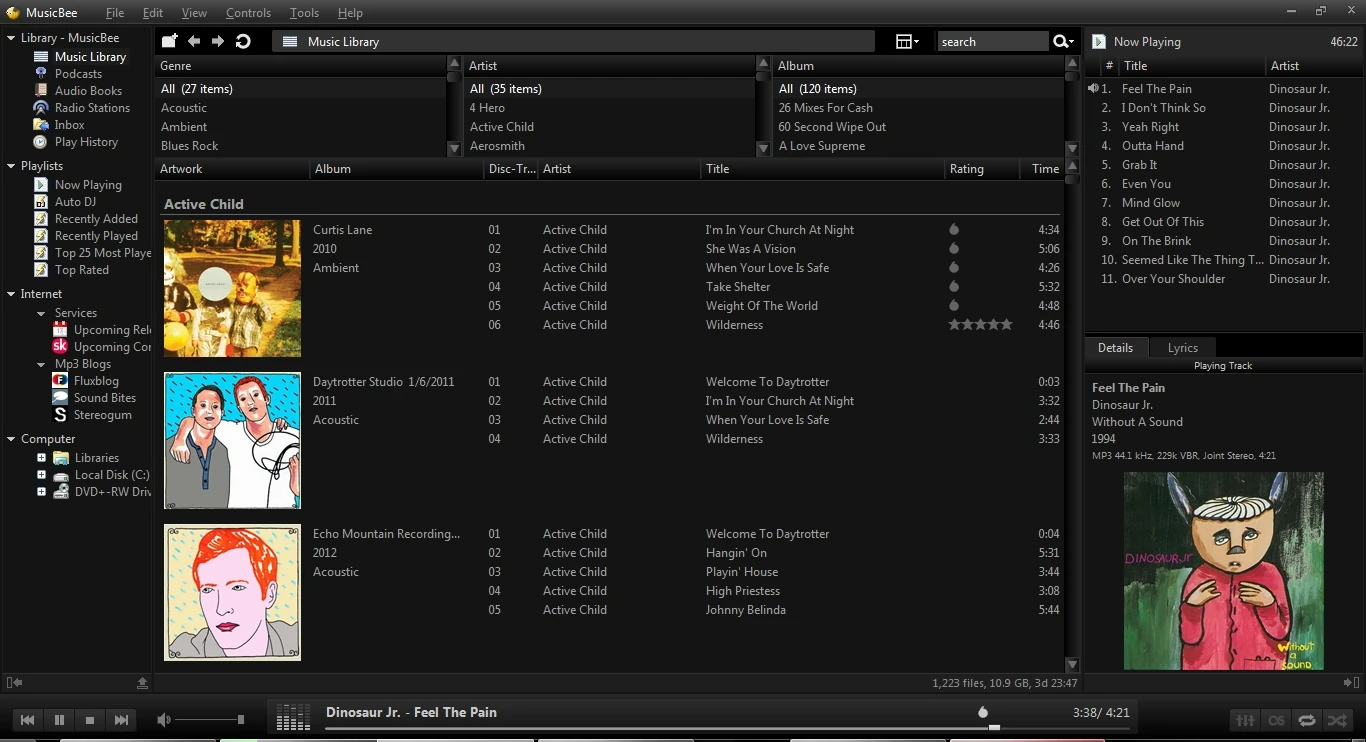
Task: Go to the previous track
Action: (x=28, y=720)
